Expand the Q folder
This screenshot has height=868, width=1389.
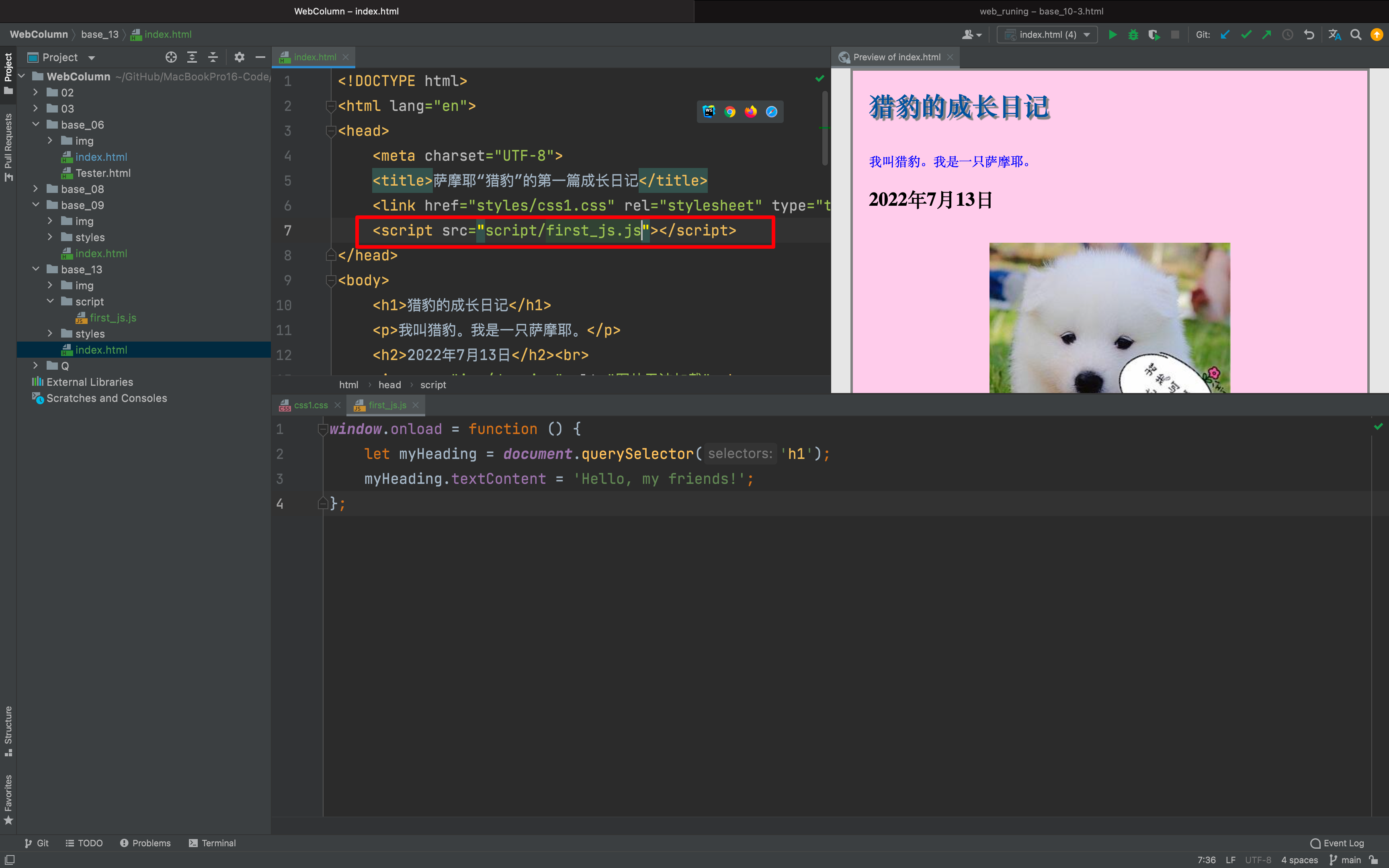(36, 366)
